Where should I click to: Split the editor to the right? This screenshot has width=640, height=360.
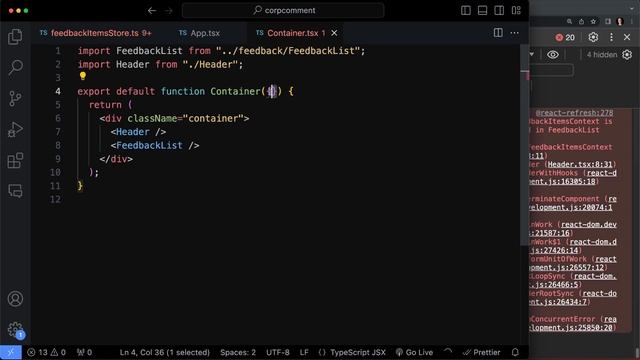[x=498, y=33]
